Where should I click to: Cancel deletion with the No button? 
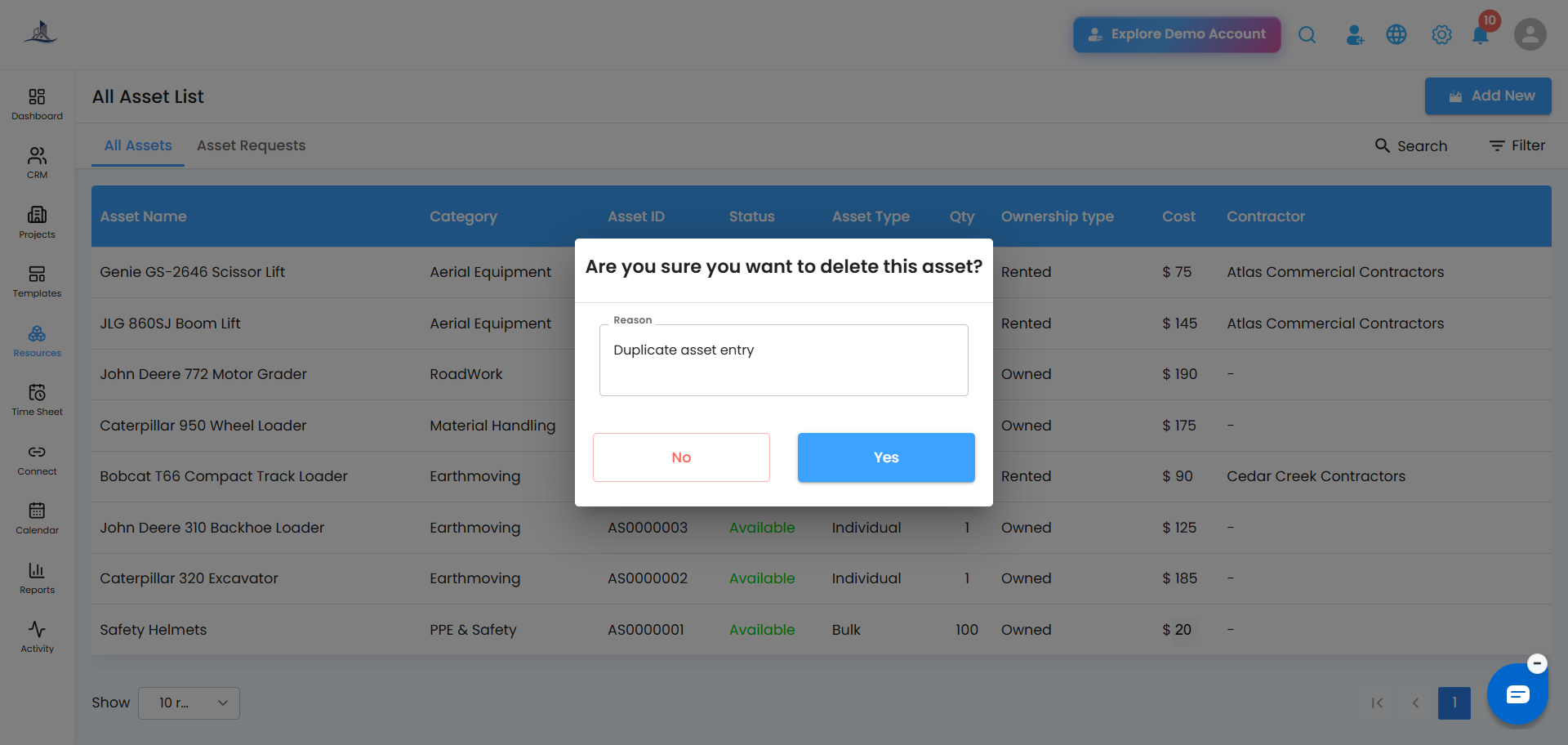click(681, 457)
